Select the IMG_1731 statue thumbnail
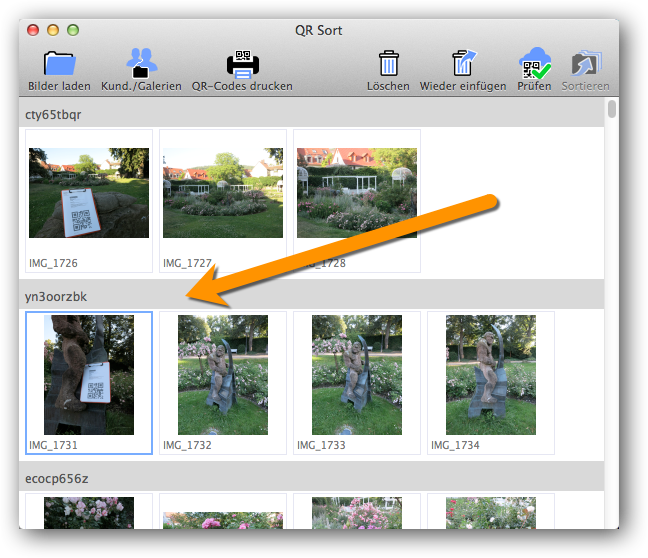This screenshot has width=648, height=558. [x=89, y=375]
